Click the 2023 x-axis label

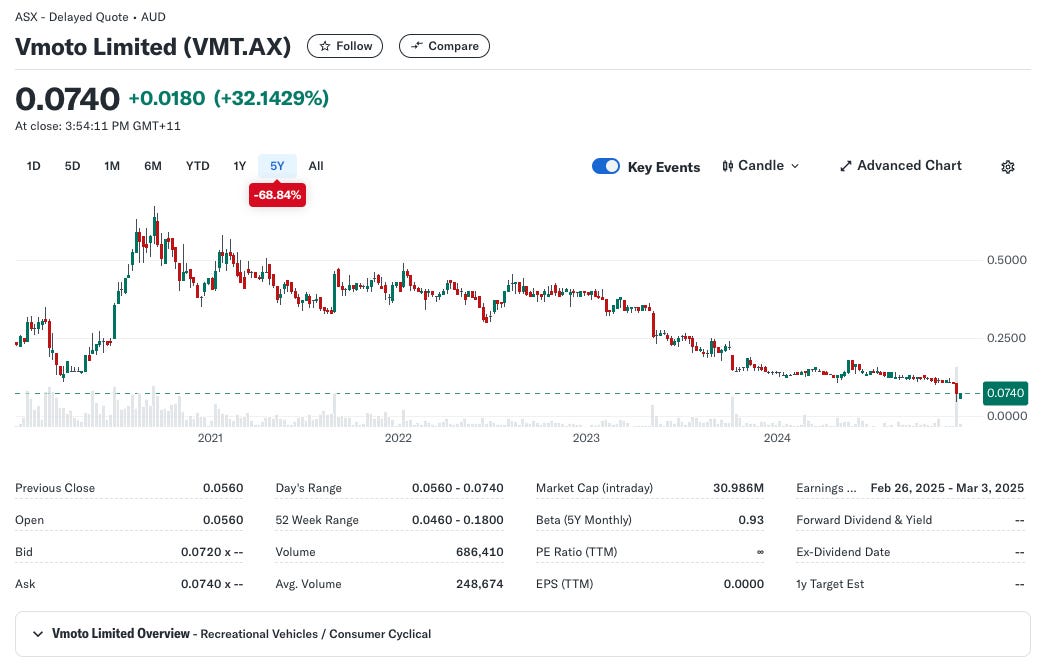(586, 438)
